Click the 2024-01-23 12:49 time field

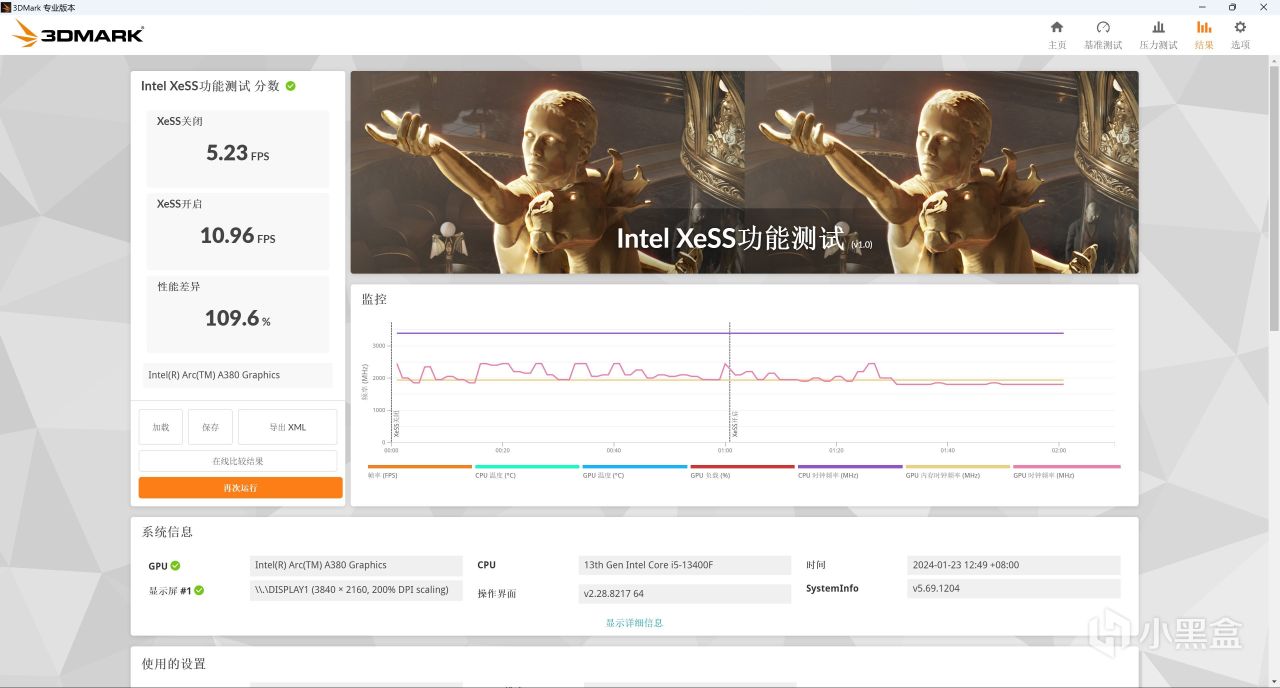click(x=1014, y=565)
